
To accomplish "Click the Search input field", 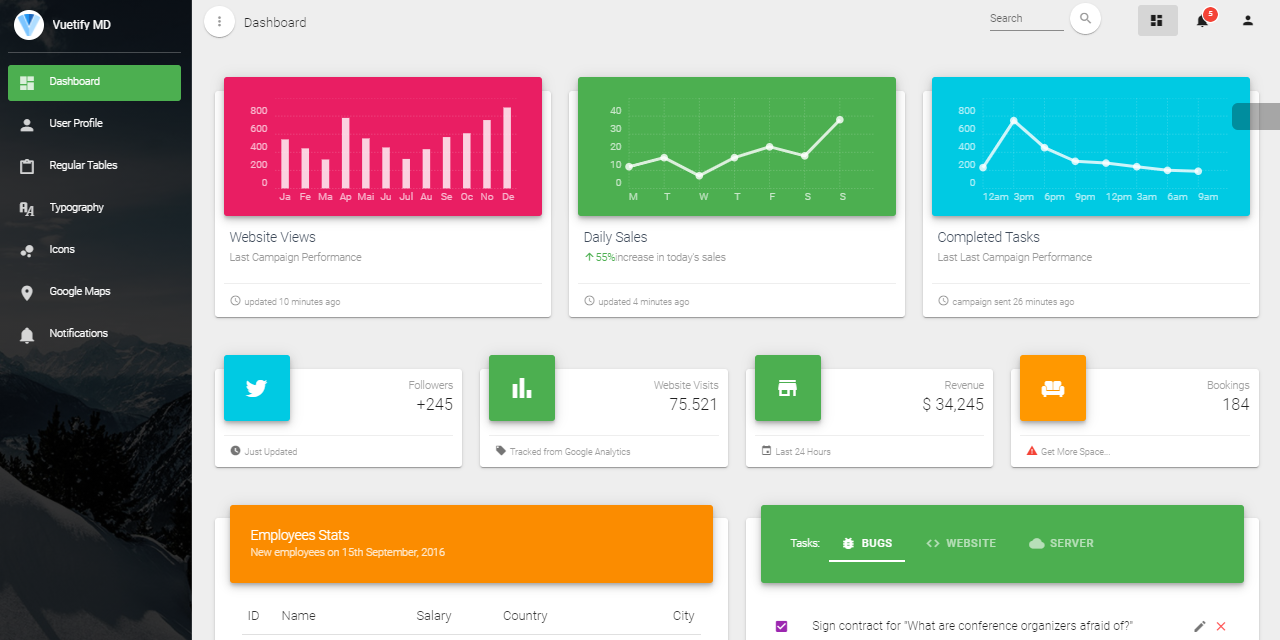I will 1026,18.
